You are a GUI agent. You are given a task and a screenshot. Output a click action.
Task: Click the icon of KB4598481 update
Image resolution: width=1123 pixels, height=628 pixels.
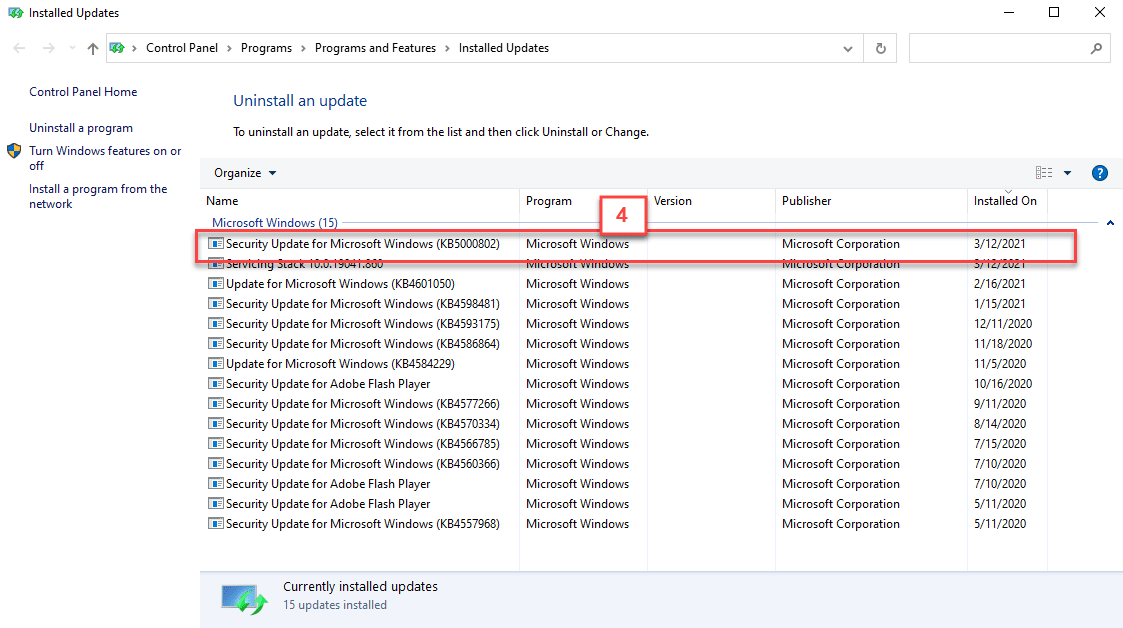216,304
